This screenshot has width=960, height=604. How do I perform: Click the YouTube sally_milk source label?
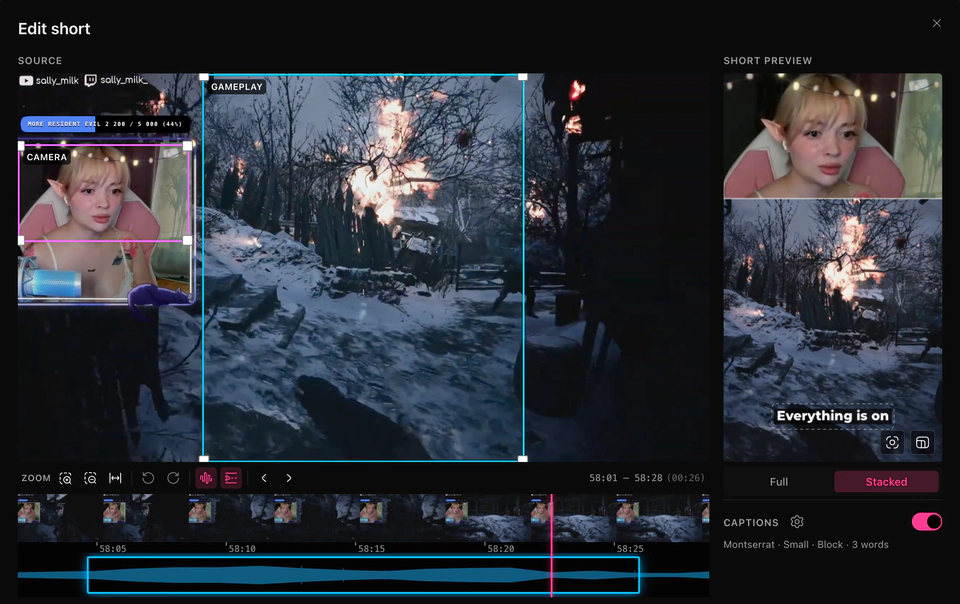click(x=49, y=80)
